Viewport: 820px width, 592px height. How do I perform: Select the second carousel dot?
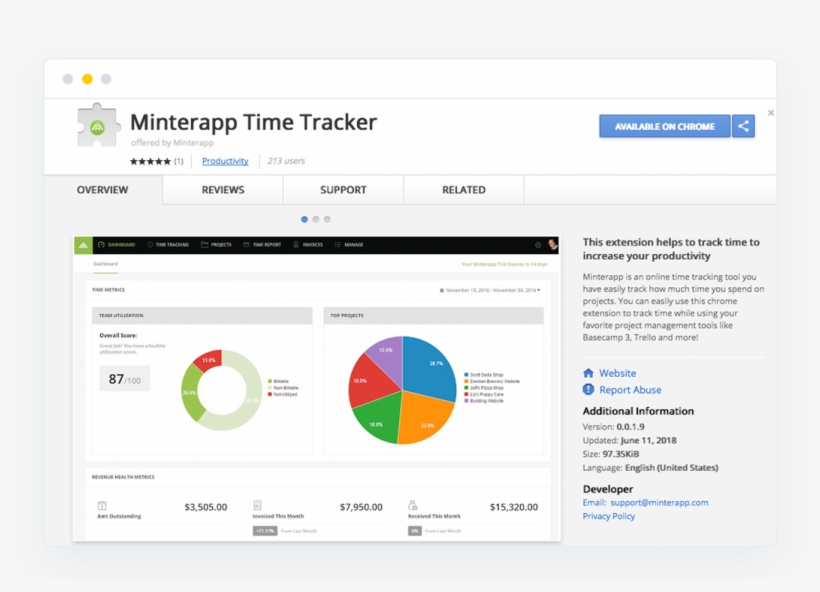click(x=316, y=219)
